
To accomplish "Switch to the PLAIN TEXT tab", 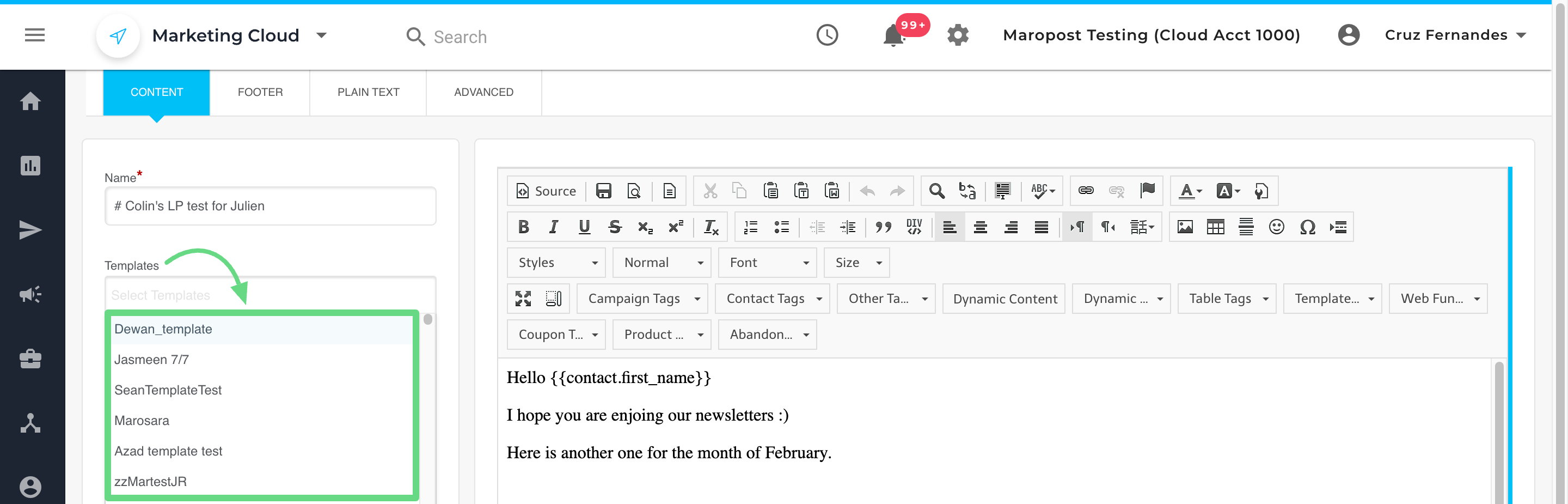I will (368, 92).
